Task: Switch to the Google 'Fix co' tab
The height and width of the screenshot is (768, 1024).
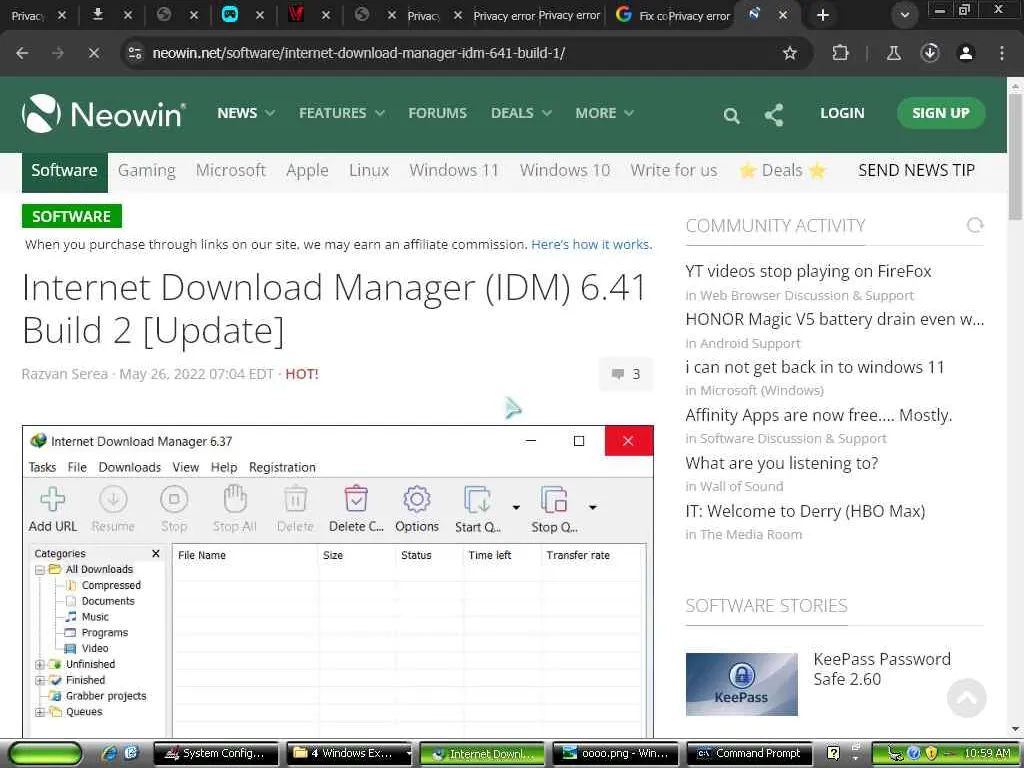Action: tap(643, 15)
